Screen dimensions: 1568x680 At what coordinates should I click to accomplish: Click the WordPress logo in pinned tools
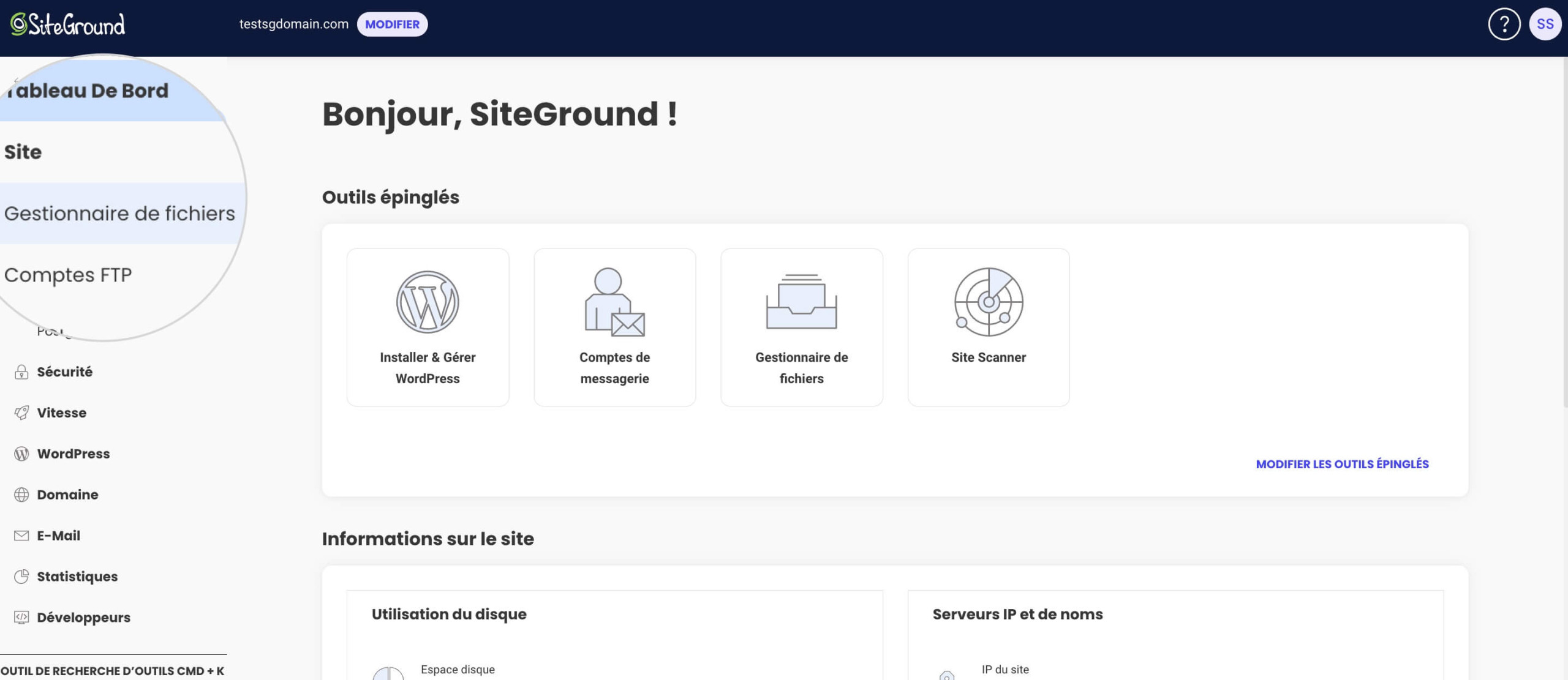tap(428, 302)
